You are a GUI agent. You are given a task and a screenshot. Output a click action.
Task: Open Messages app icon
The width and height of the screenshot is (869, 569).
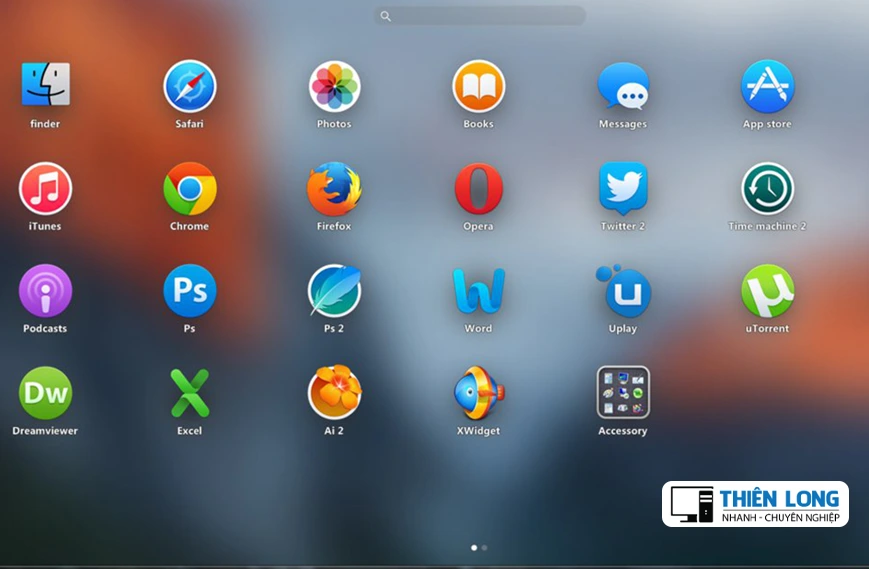tap(623, 86)
